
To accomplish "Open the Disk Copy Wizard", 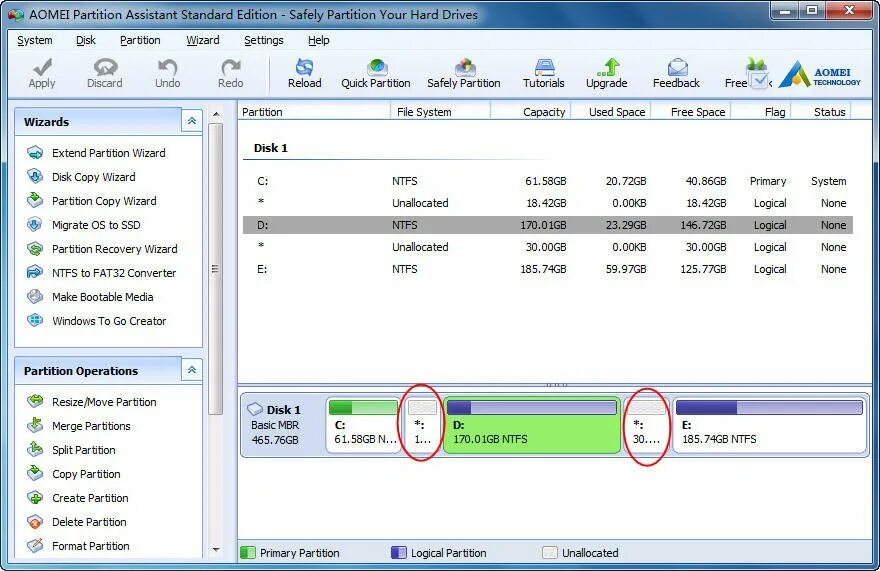I will (x=93, y=177).
